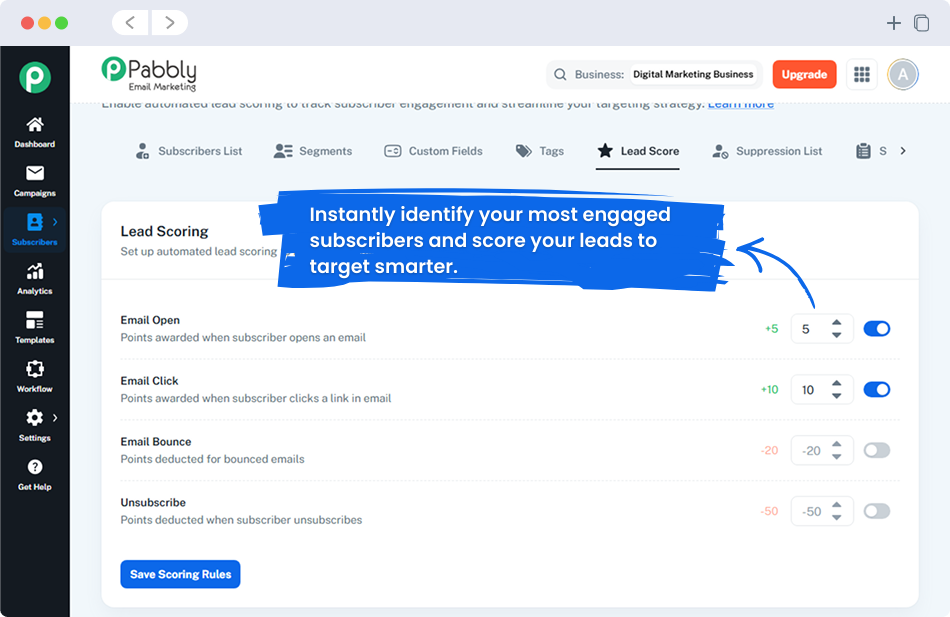Open the Learn more link
Image resolution: width=950 pixels, height=617 pixels.
pyautogui.click(x=741, y=103)
